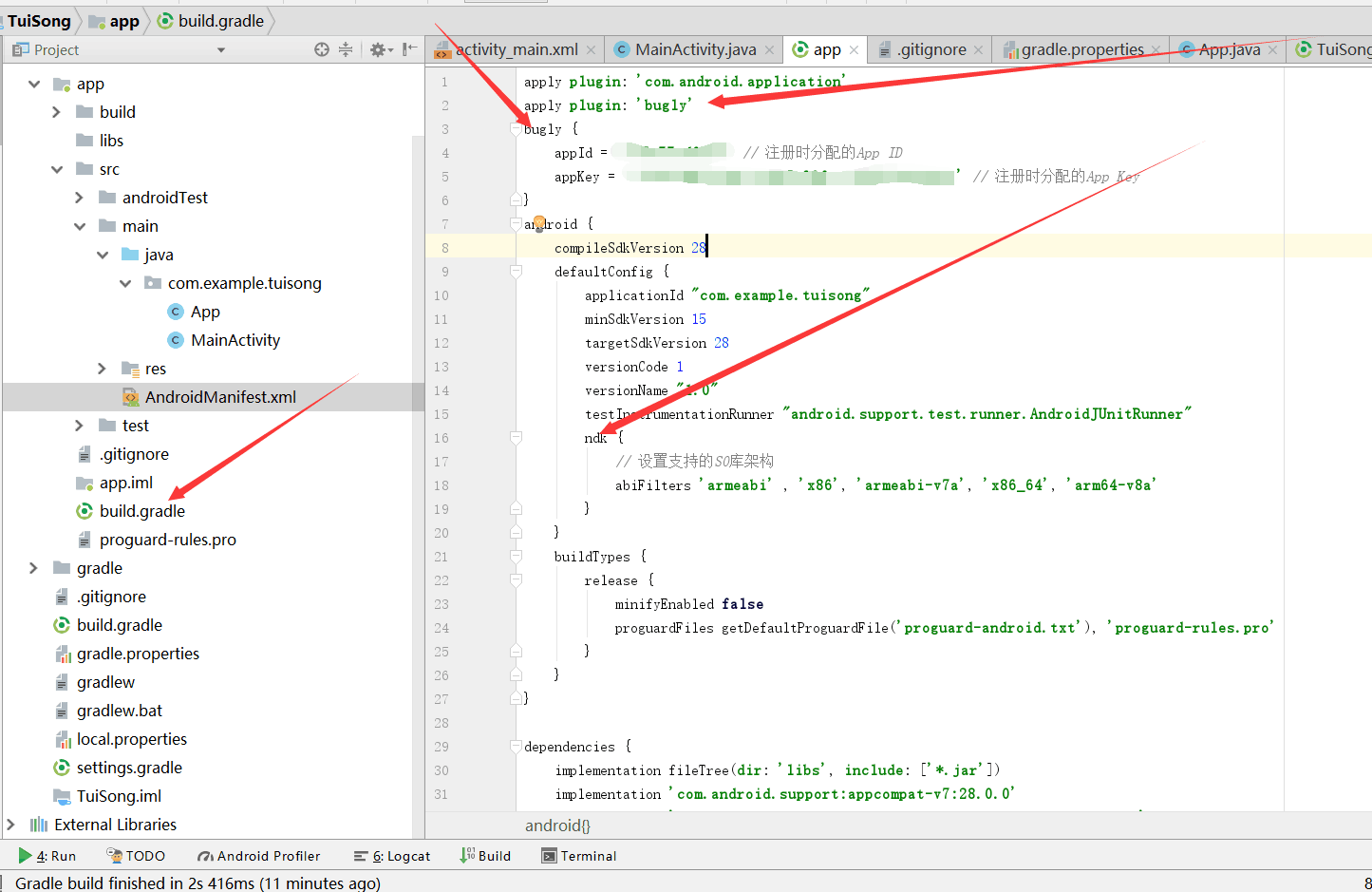Screen dimensions: 1372x892
Task: Select proguard-rules.pro in the project tree
Action: [167, 539]
